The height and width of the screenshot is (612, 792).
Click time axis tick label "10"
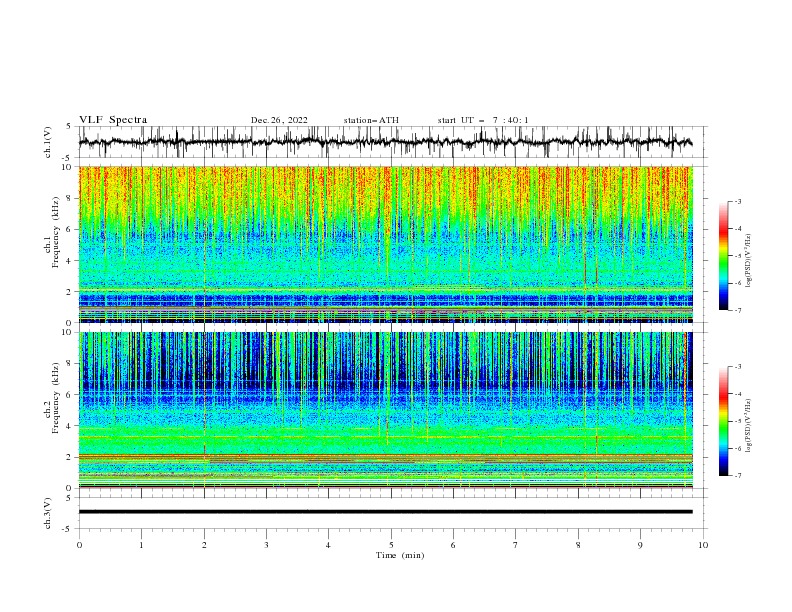[703, 545]
